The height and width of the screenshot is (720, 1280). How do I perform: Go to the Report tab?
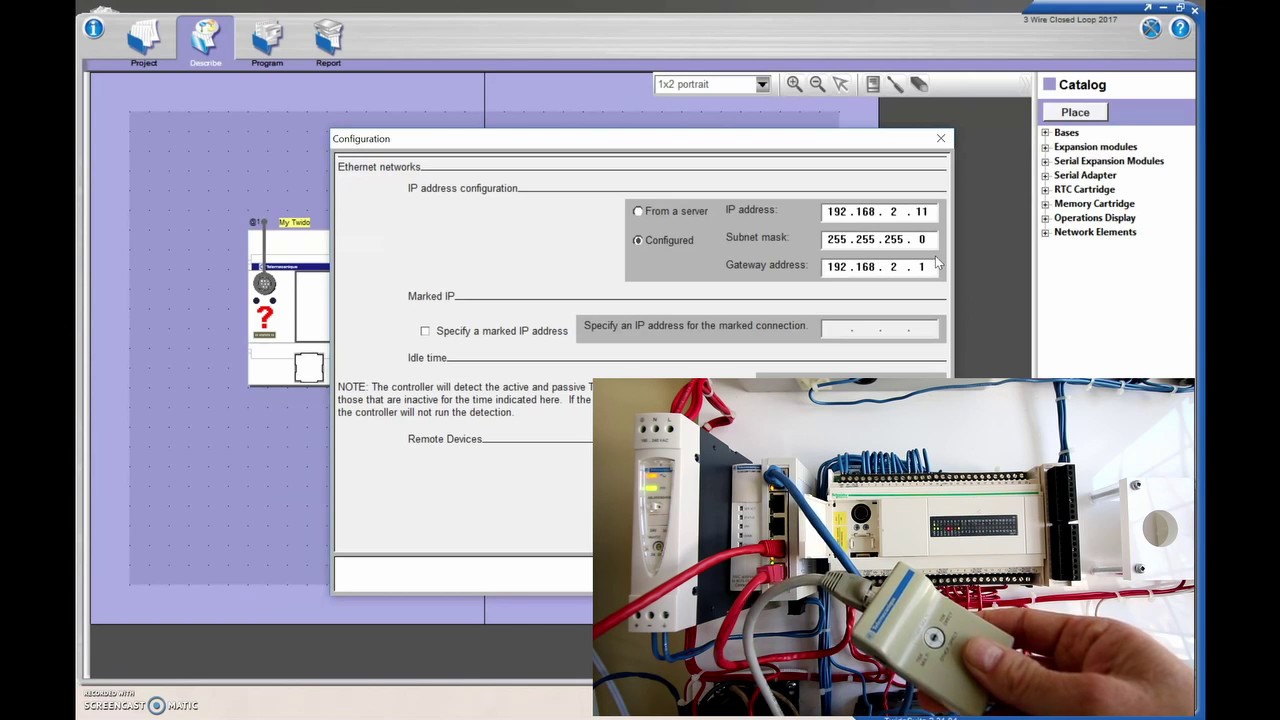click(328, 43)
